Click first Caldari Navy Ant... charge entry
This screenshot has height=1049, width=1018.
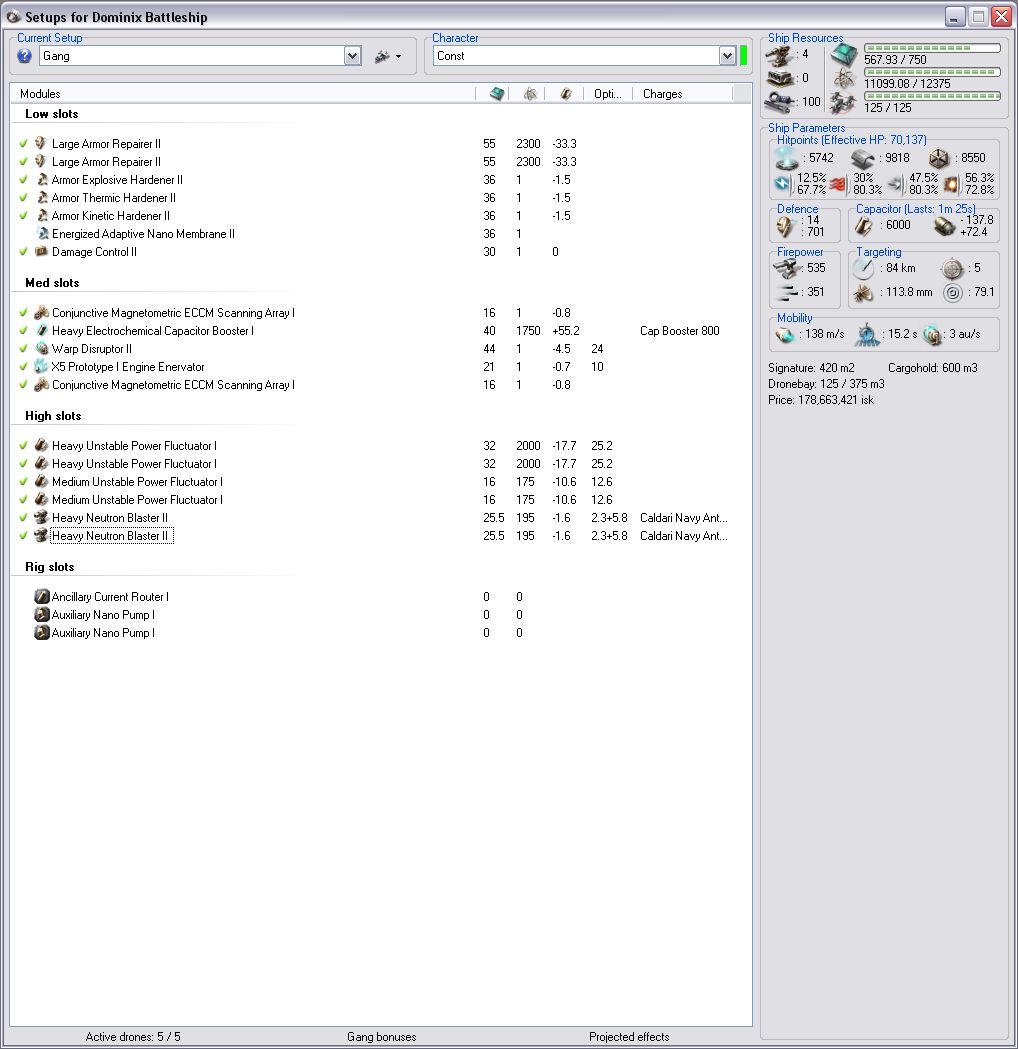(x=684, y=518)
